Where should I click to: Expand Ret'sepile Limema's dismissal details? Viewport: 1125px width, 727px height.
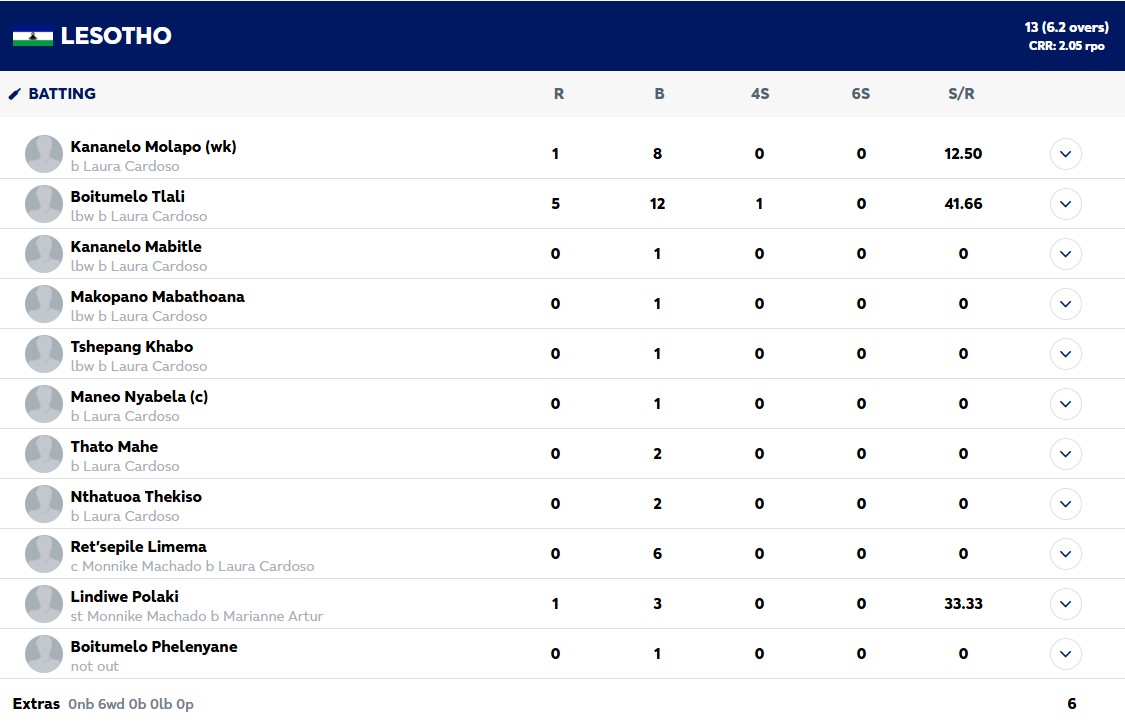point(1065,554)
